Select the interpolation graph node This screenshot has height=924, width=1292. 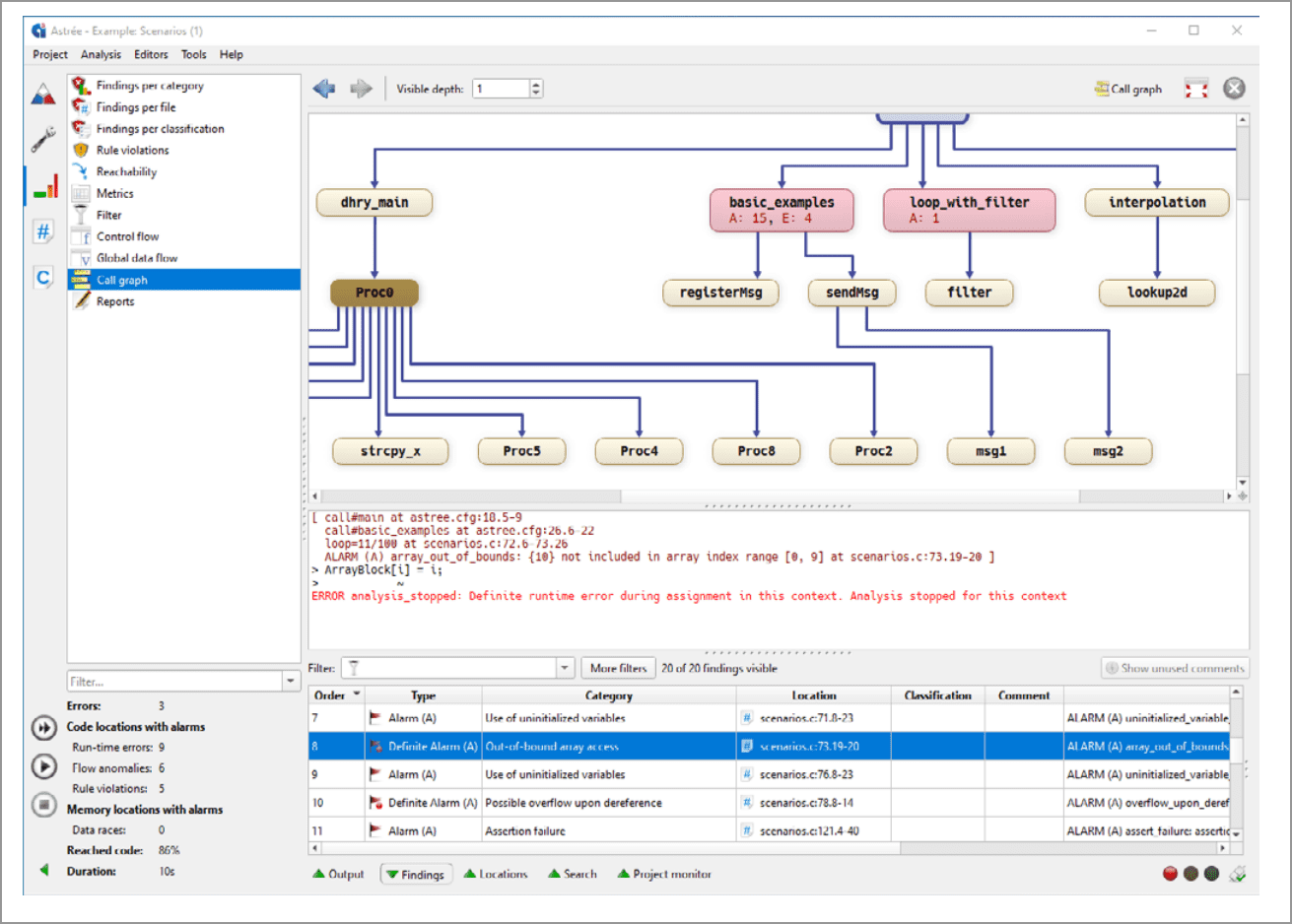pos(1157,203)
